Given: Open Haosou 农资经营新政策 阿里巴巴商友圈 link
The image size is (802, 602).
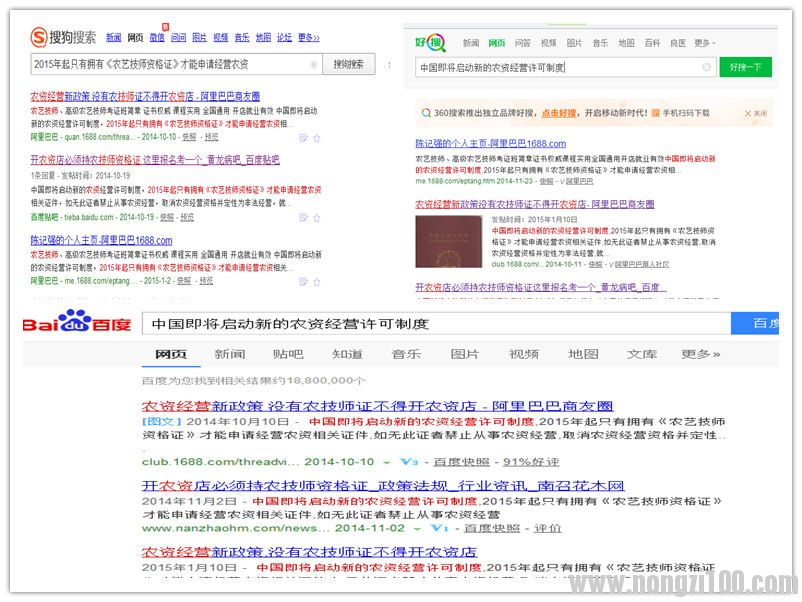Looking at the screenshot, I should point(534,204).
